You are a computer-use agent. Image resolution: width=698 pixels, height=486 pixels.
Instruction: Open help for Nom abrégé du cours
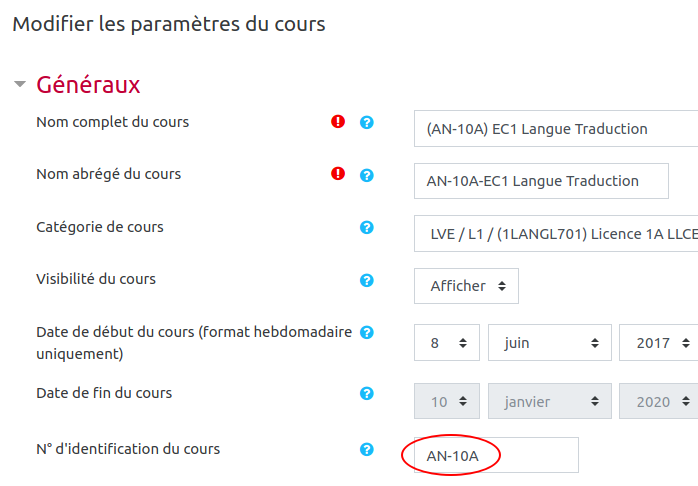pos(367,174)
